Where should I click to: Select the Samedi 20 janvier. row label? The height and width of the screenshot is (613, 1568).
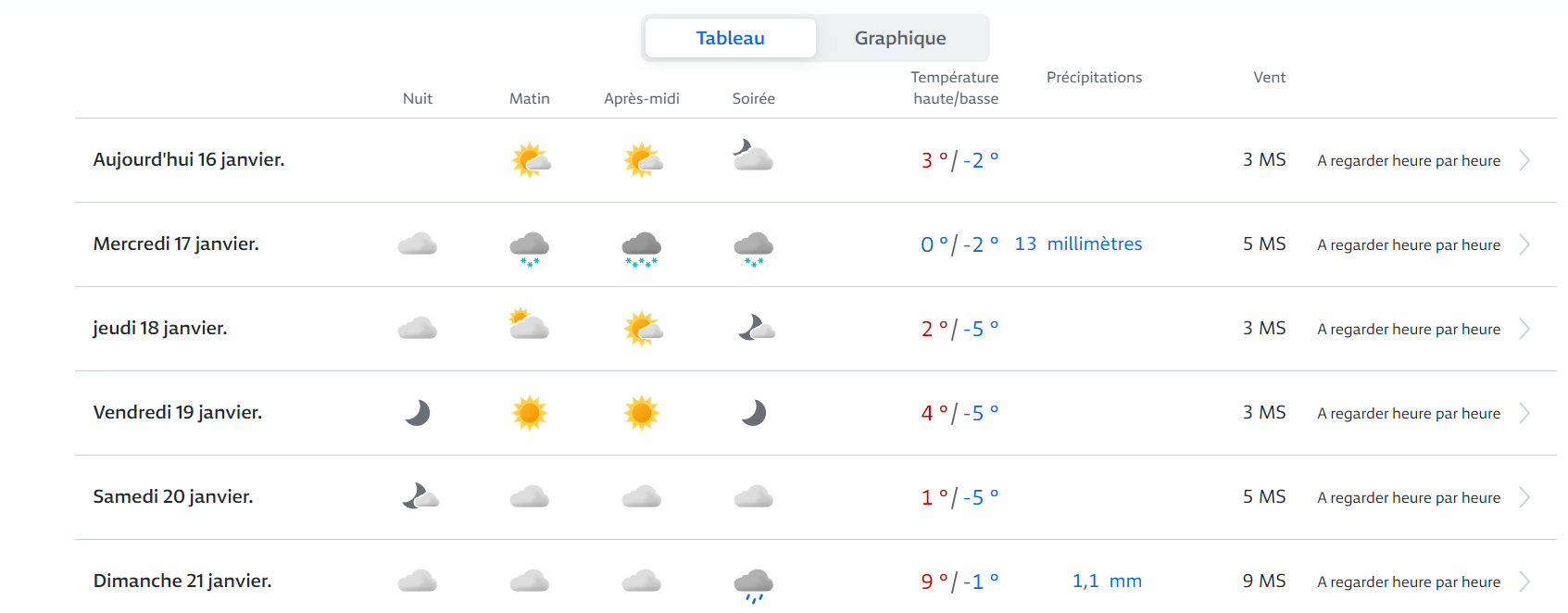pyautogui.click(x=173, y=496)
